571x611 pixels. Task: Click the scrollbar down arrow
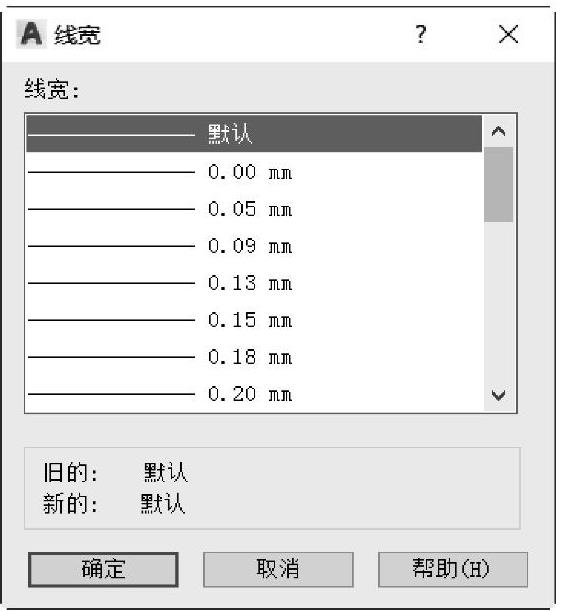499,395
